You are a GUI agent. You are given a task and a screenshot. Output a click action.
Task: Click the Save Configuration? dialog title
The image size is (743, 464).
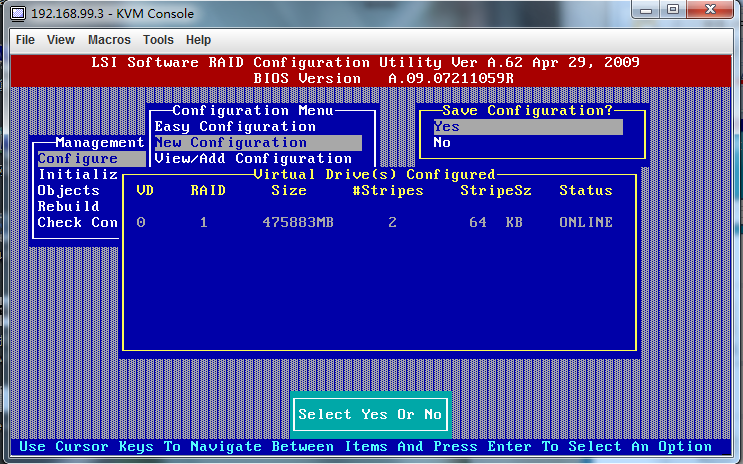click(x=527, y=111)
